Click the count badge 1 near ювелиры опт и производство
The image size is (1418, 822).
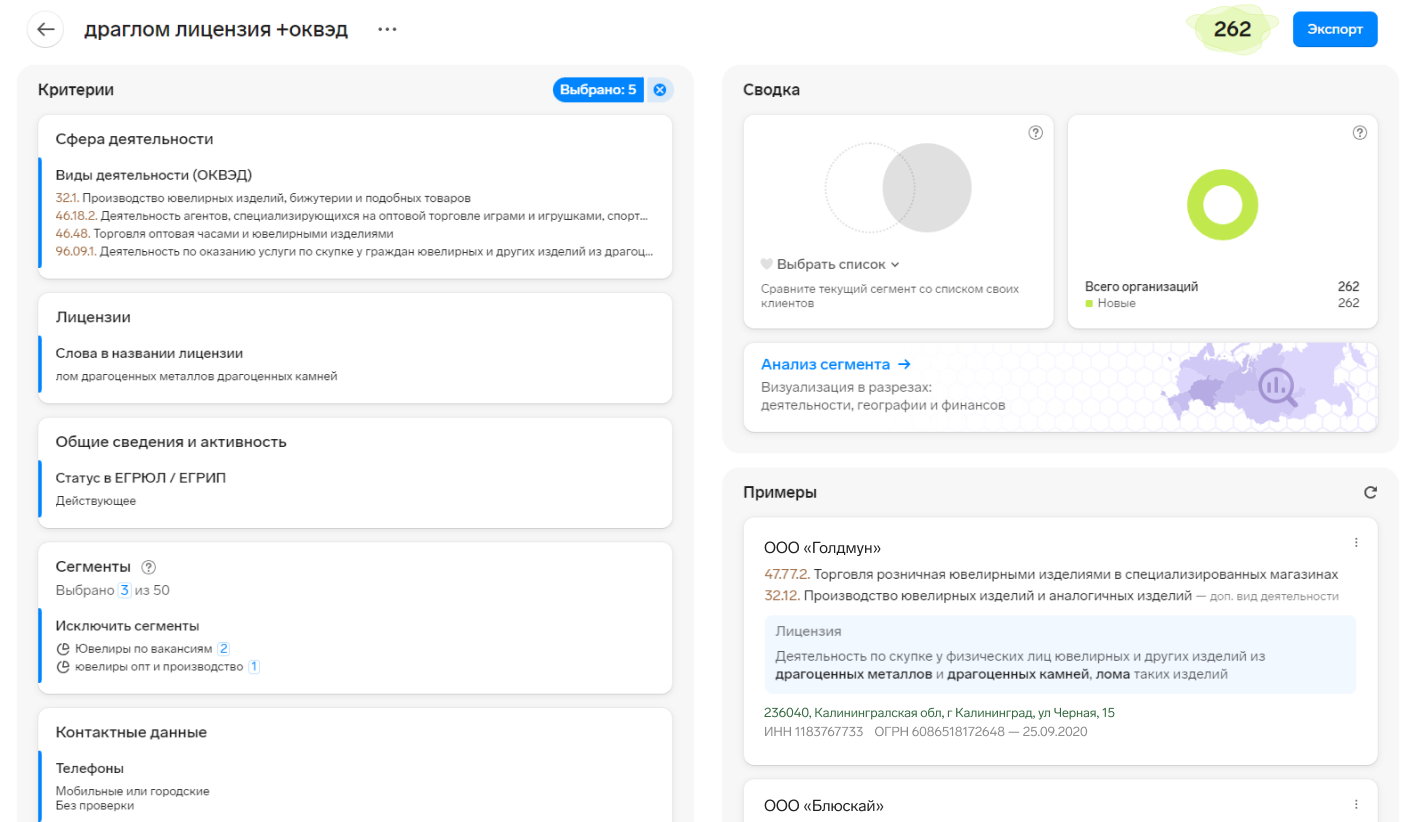(254, 667)
